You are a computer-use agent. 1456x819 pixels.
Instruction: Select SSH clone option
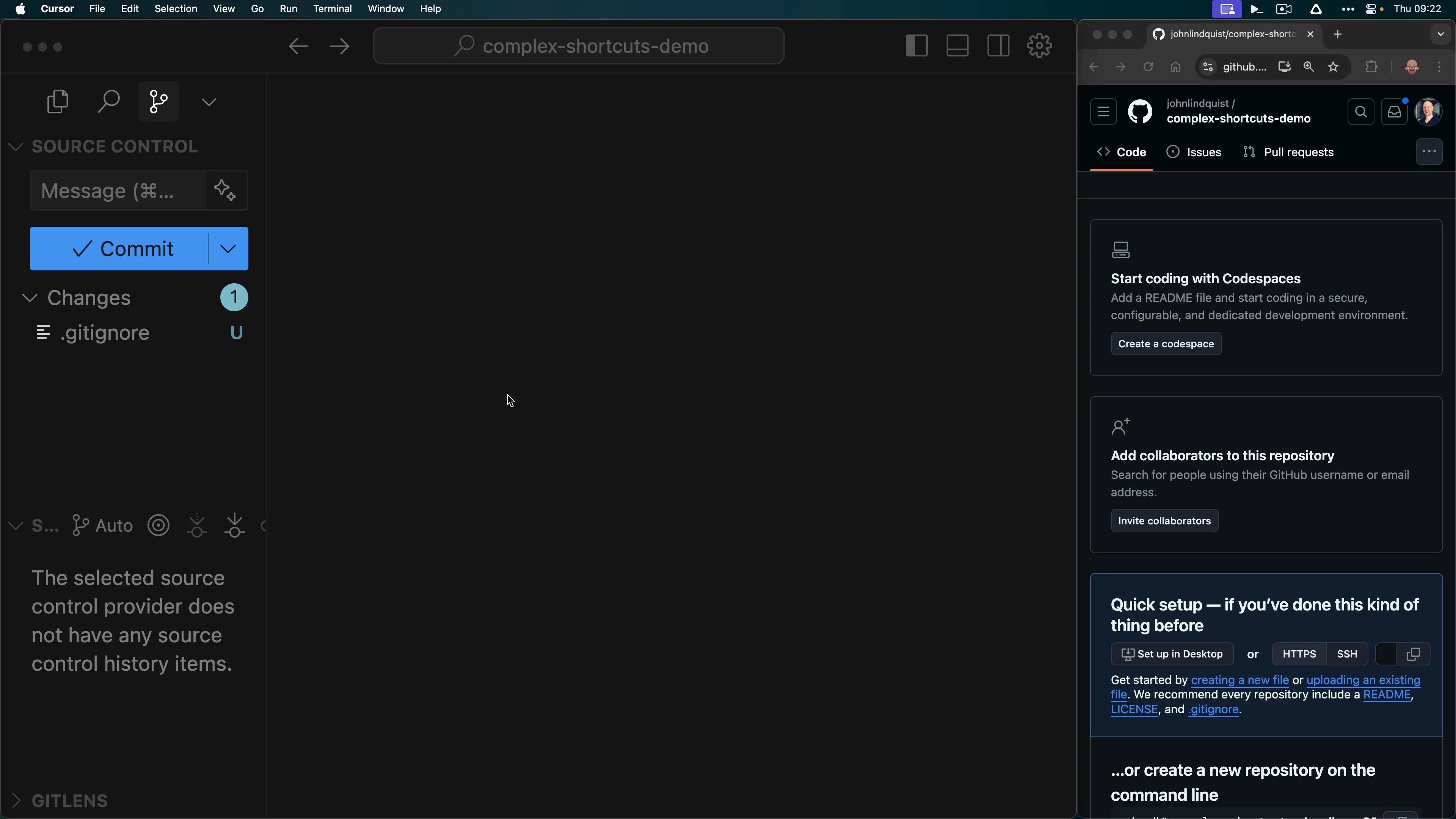1347,654
